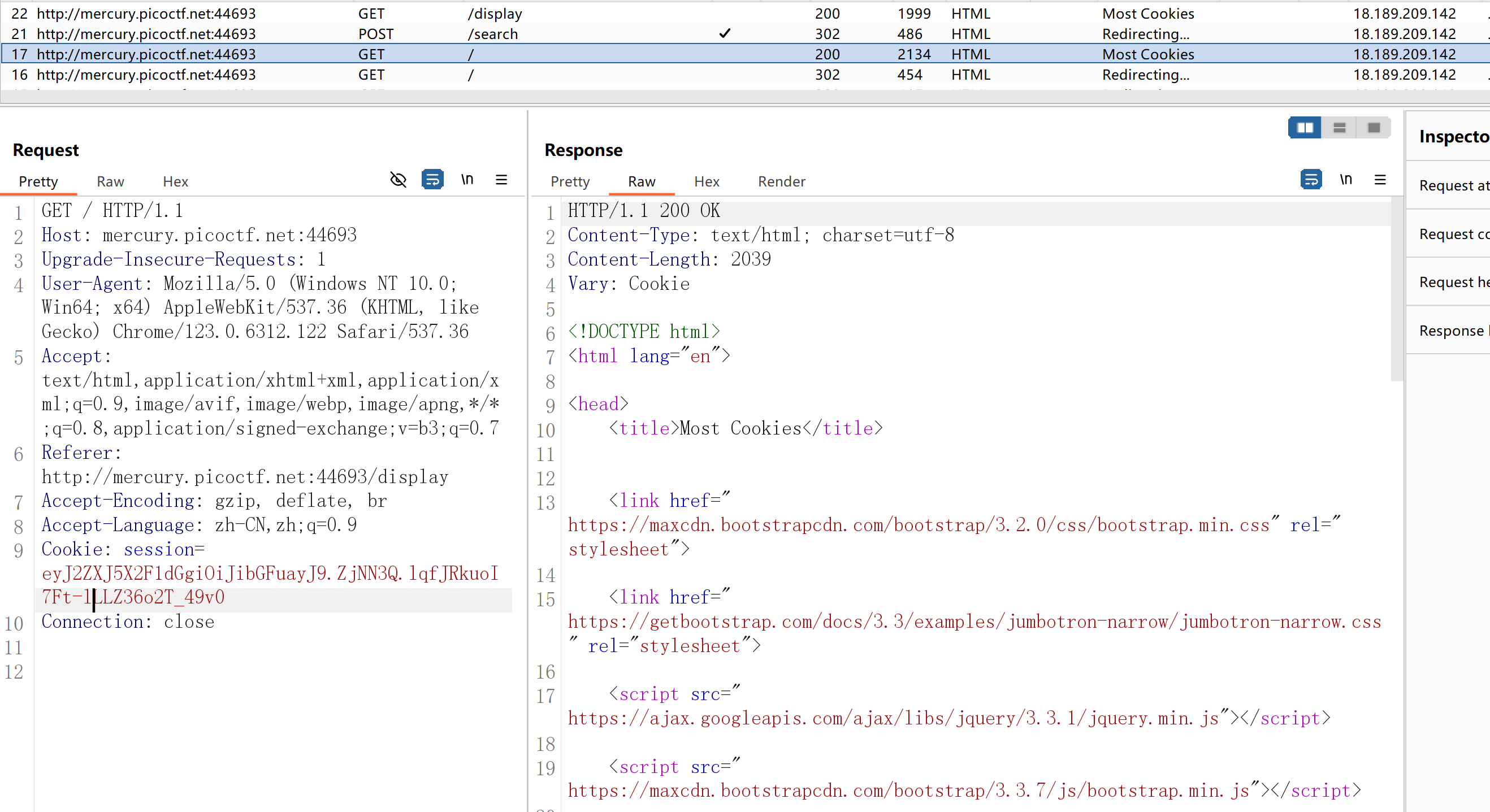Switch Response view to Pretty tab

pos(570,181)
